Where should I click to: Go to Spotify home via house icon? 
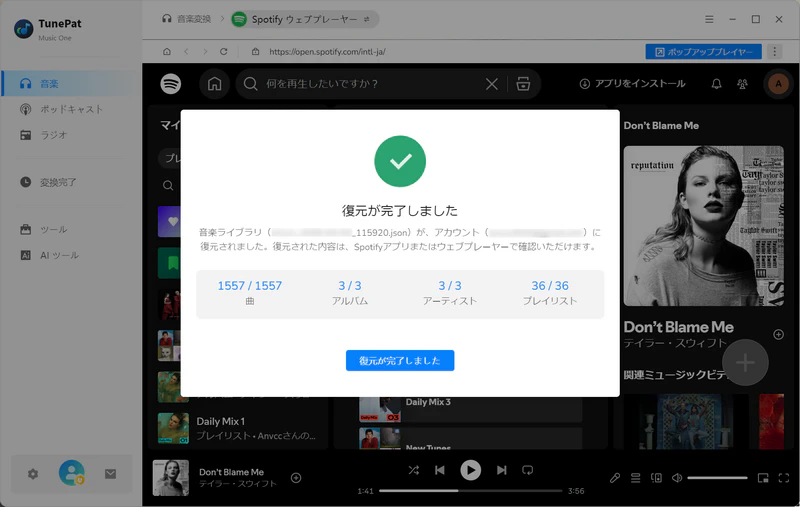tap(214, 84)
